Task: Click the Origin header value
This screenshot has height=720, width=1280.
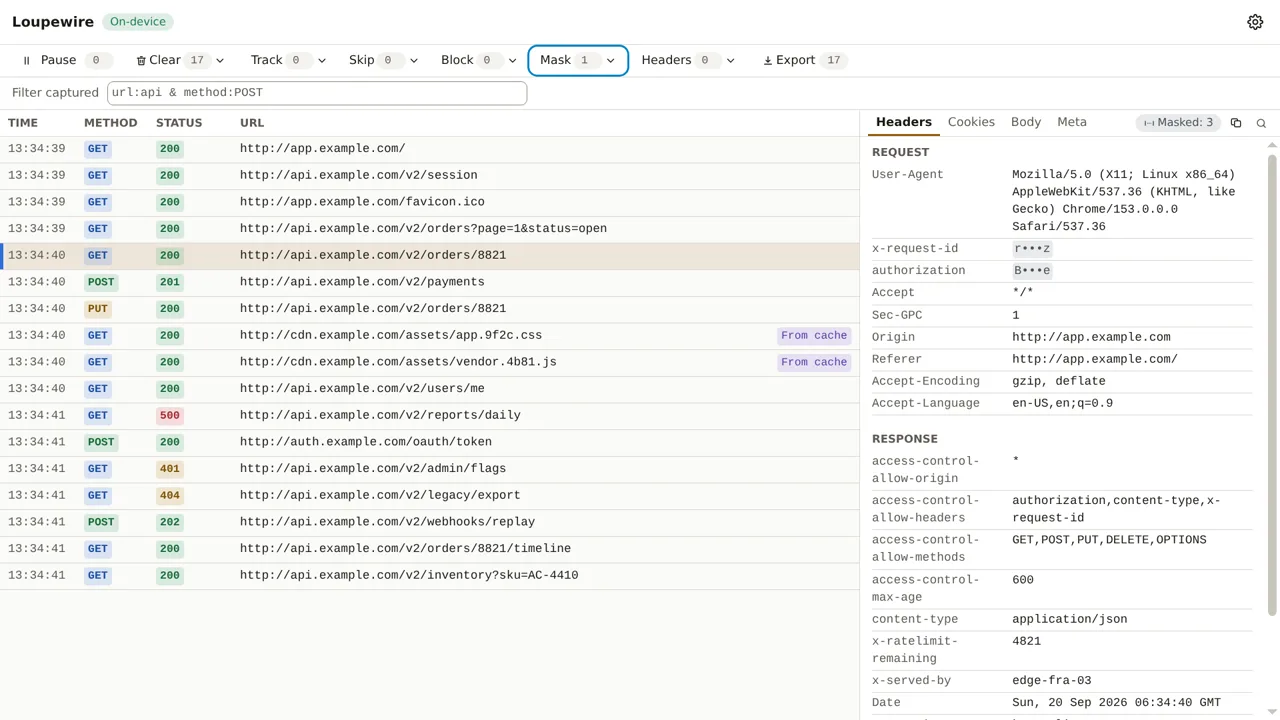Action: [1091, 338]
